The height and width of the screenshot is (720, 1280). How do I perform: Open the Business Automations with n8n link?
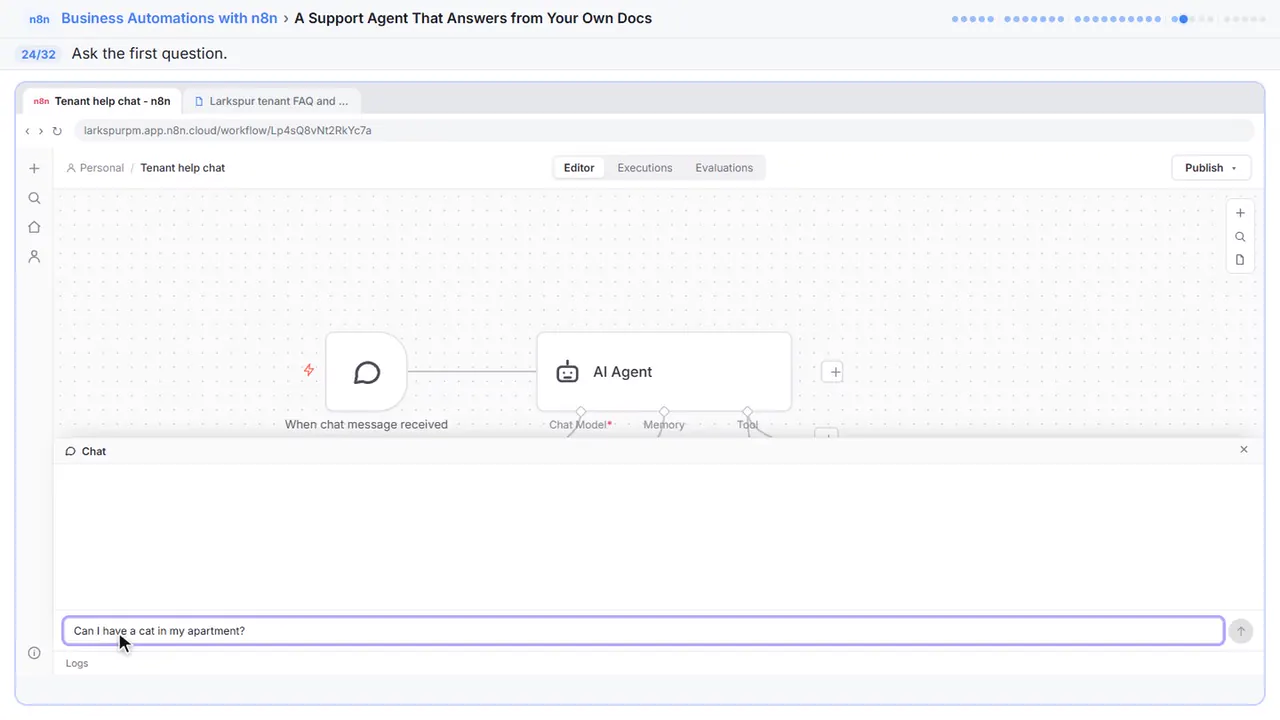click(169, 18)
